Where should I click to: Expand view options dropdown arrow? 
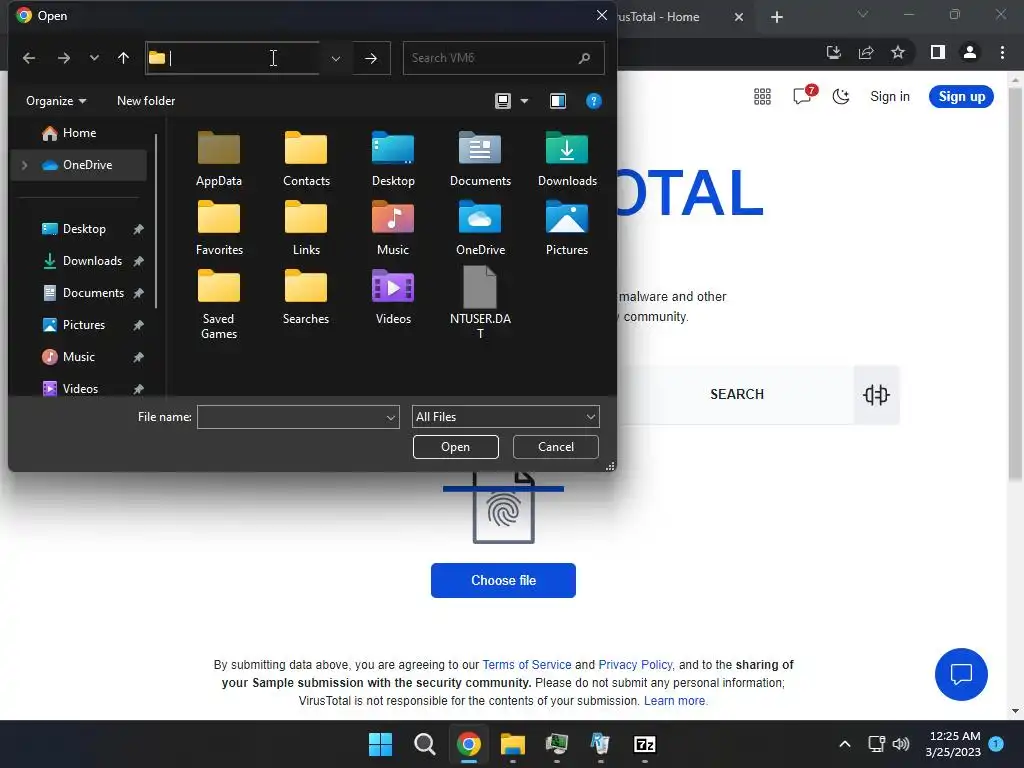(x=524, y=101)
